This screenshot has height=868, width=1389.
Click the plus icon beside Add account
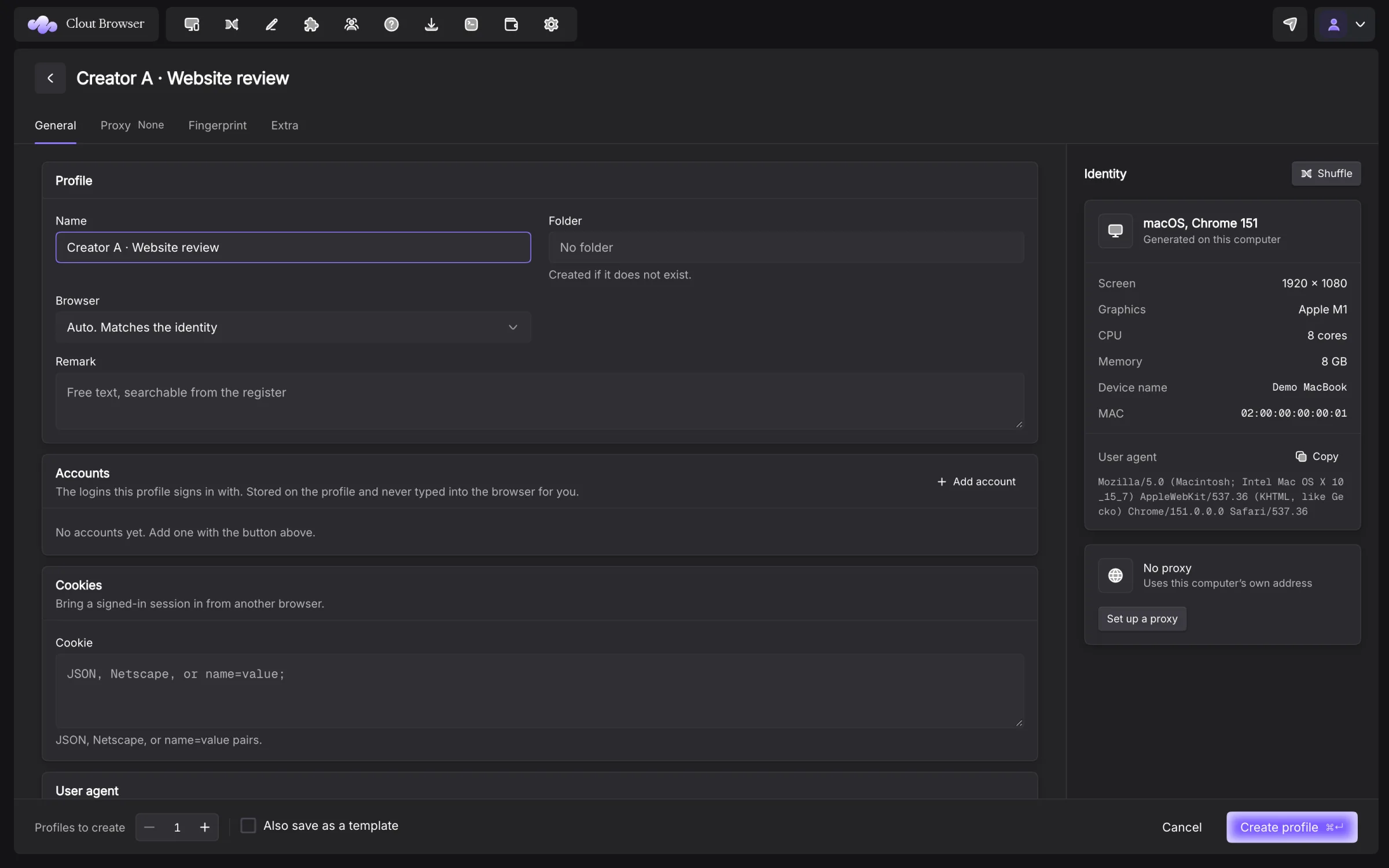(942, 481)
